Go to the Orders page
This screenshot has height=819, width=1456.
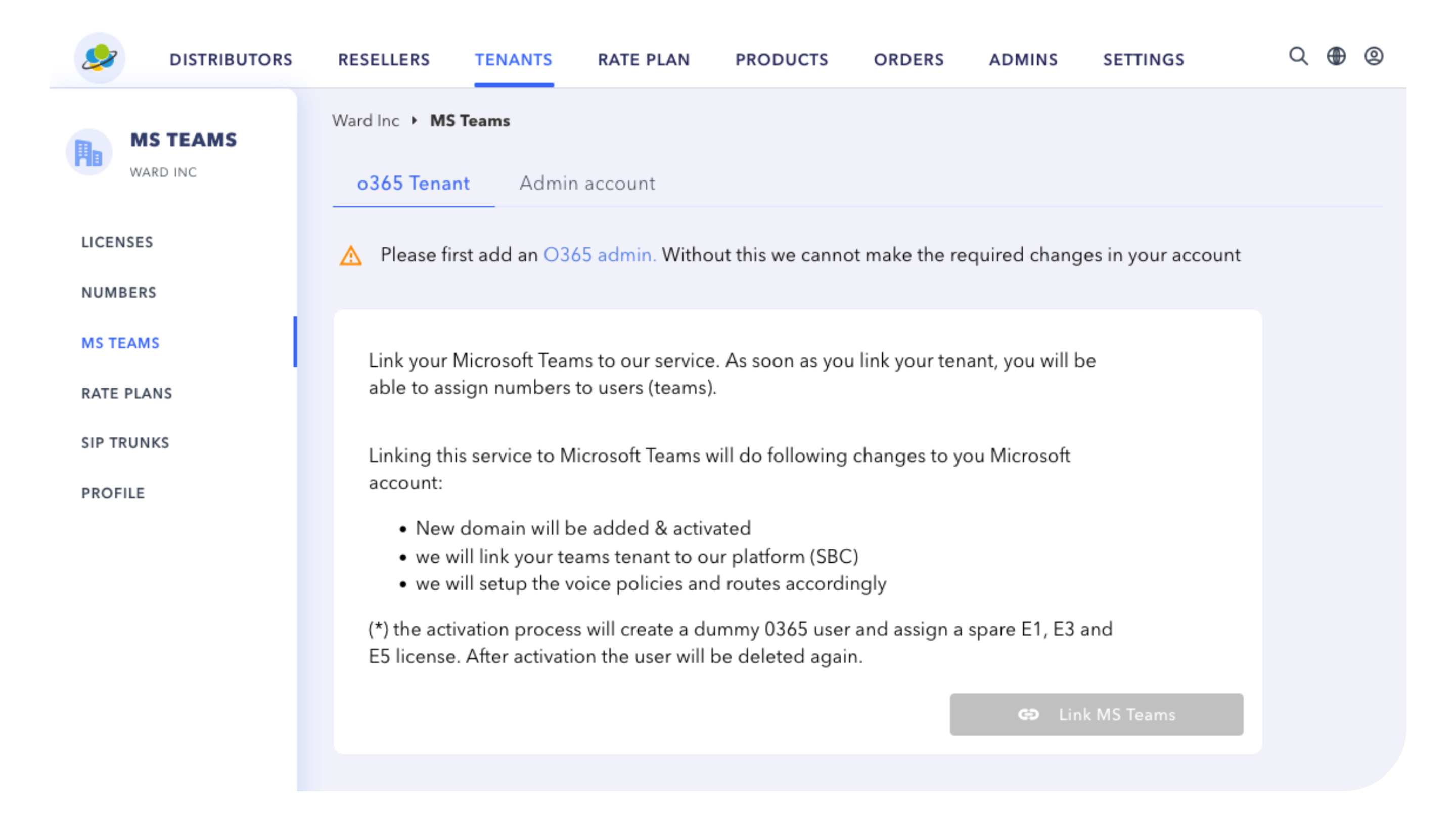tap(908, 59)
